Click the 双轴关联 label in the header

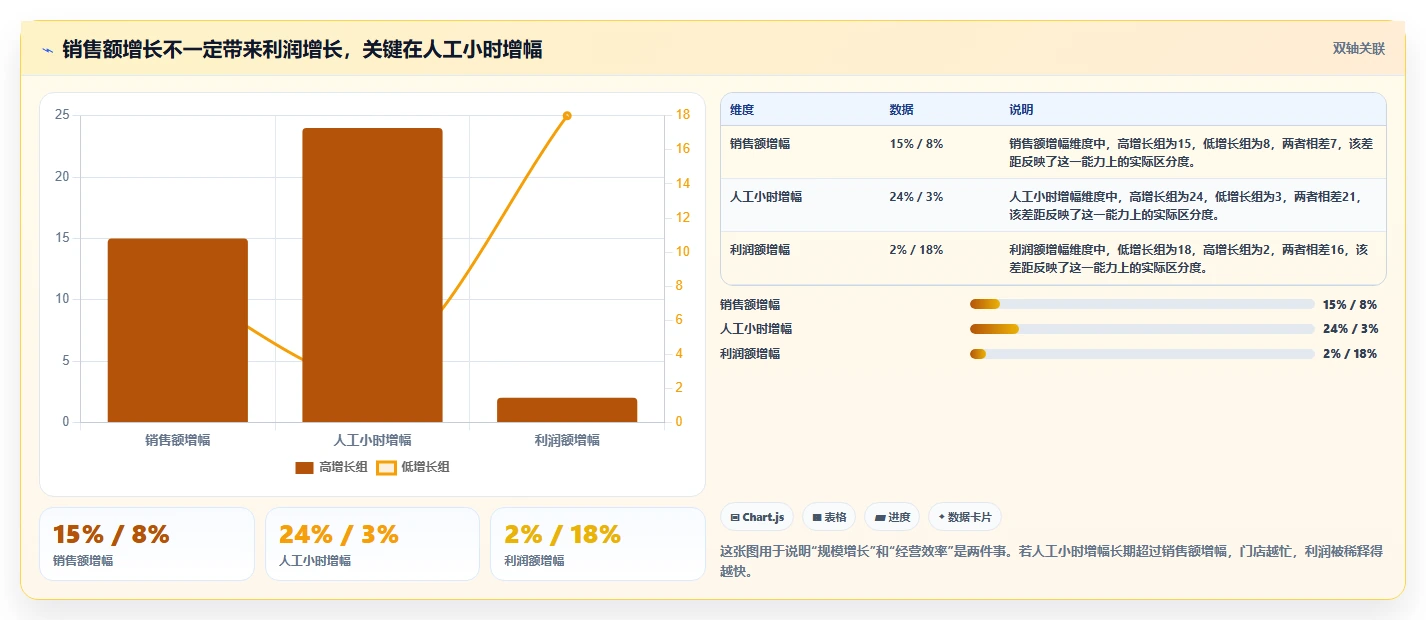coord(1359,49)
